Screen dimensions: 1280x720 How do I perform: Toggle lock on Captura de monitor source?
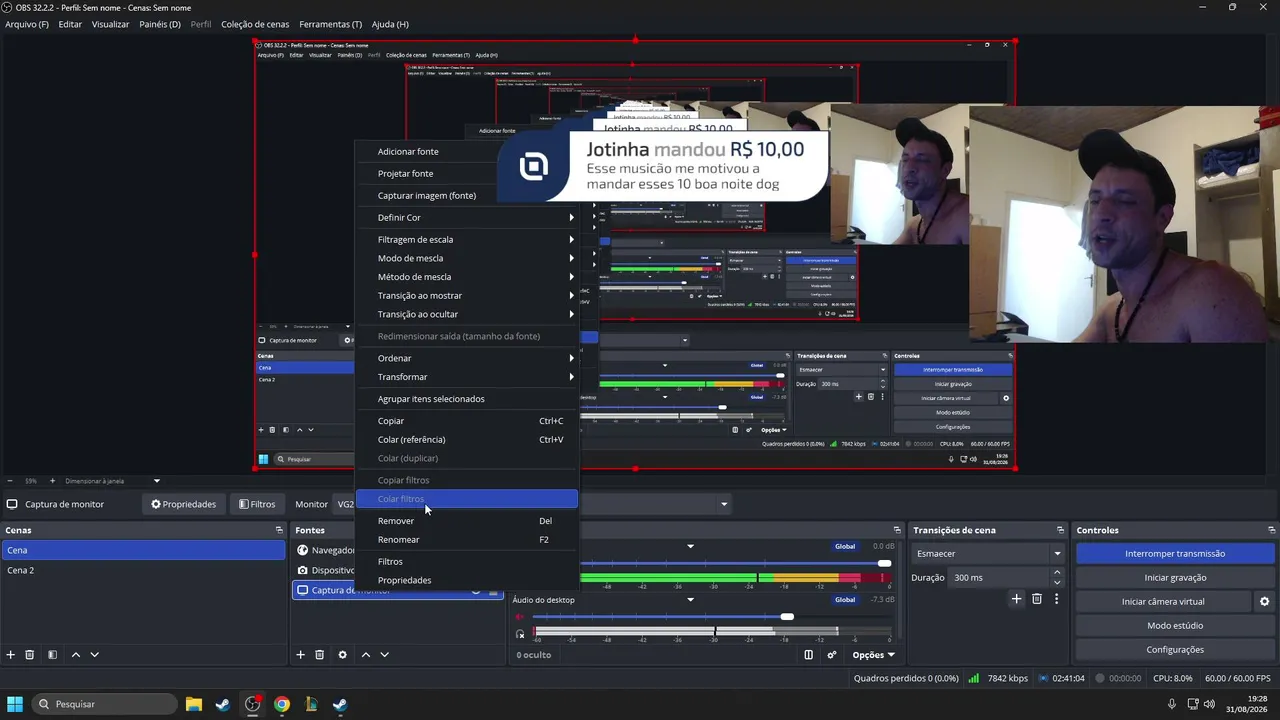tap(493, 591)
